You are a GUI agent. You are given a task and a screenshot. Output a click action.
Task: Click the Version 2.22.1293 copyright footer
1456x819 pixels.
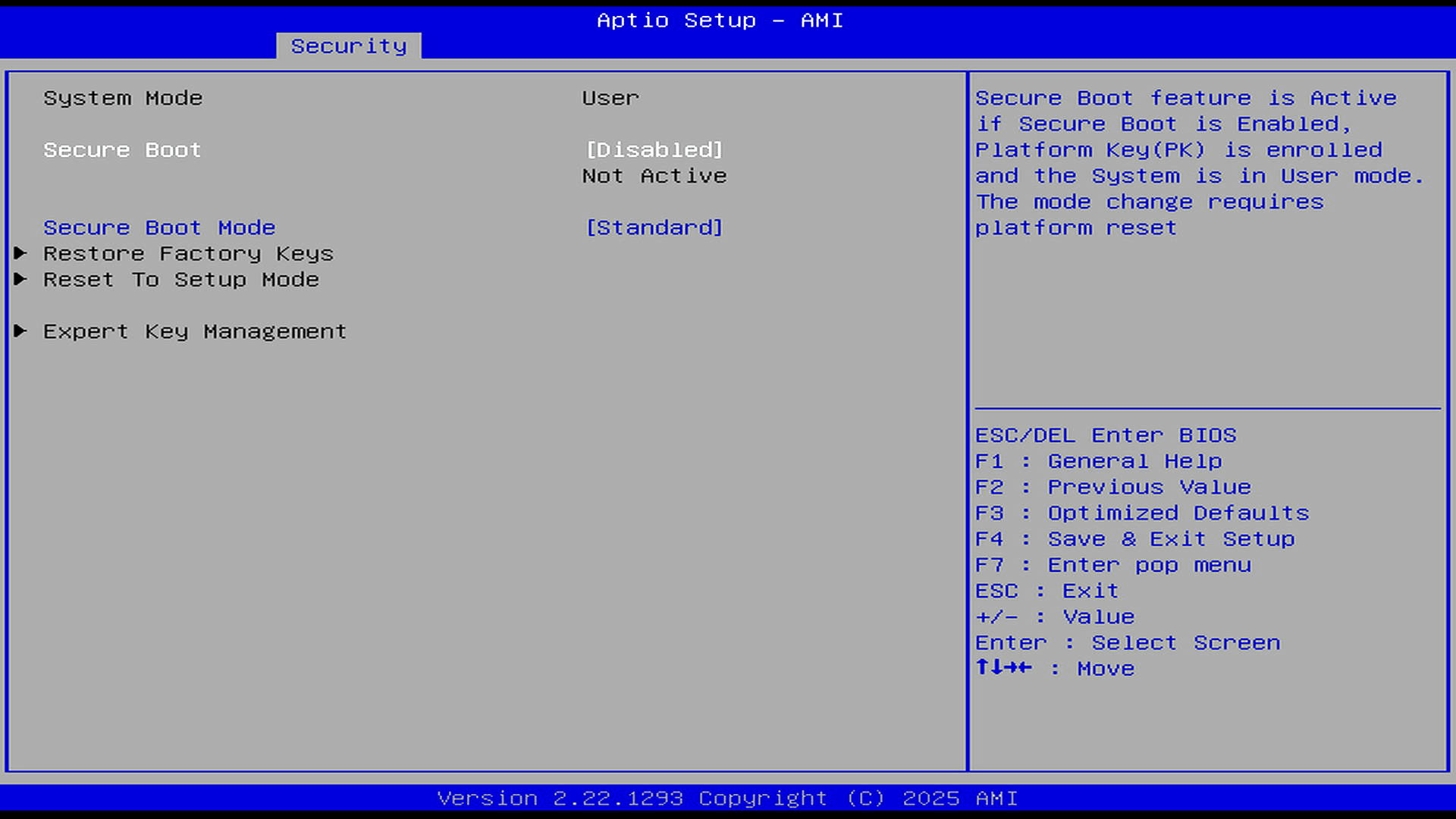click(727, 799)
